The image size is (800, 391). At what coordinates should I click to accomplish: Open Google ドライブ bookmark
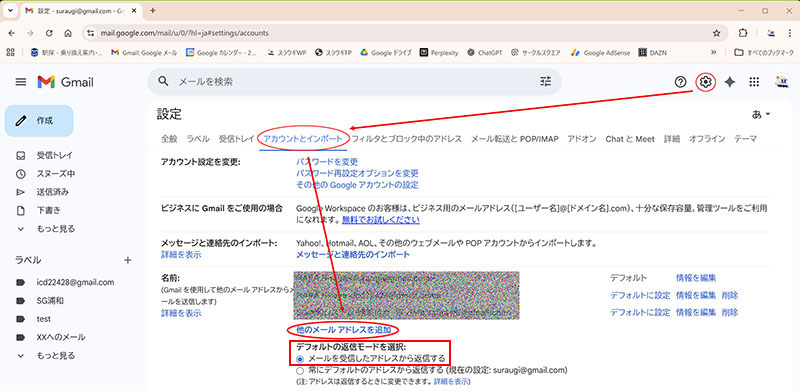point(386,52)
